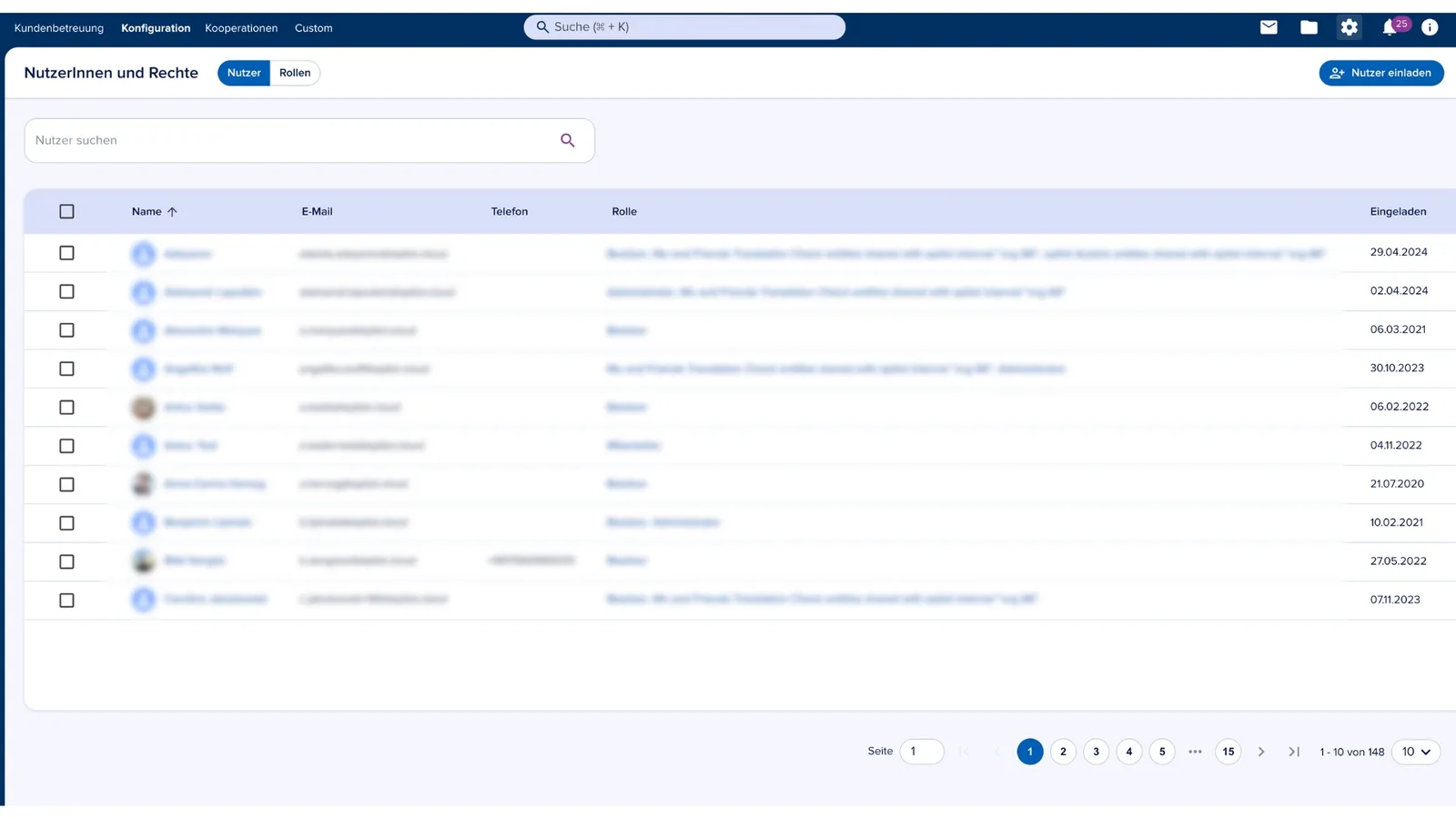Check the row dated 10.02.2021

tap(66, 523)
